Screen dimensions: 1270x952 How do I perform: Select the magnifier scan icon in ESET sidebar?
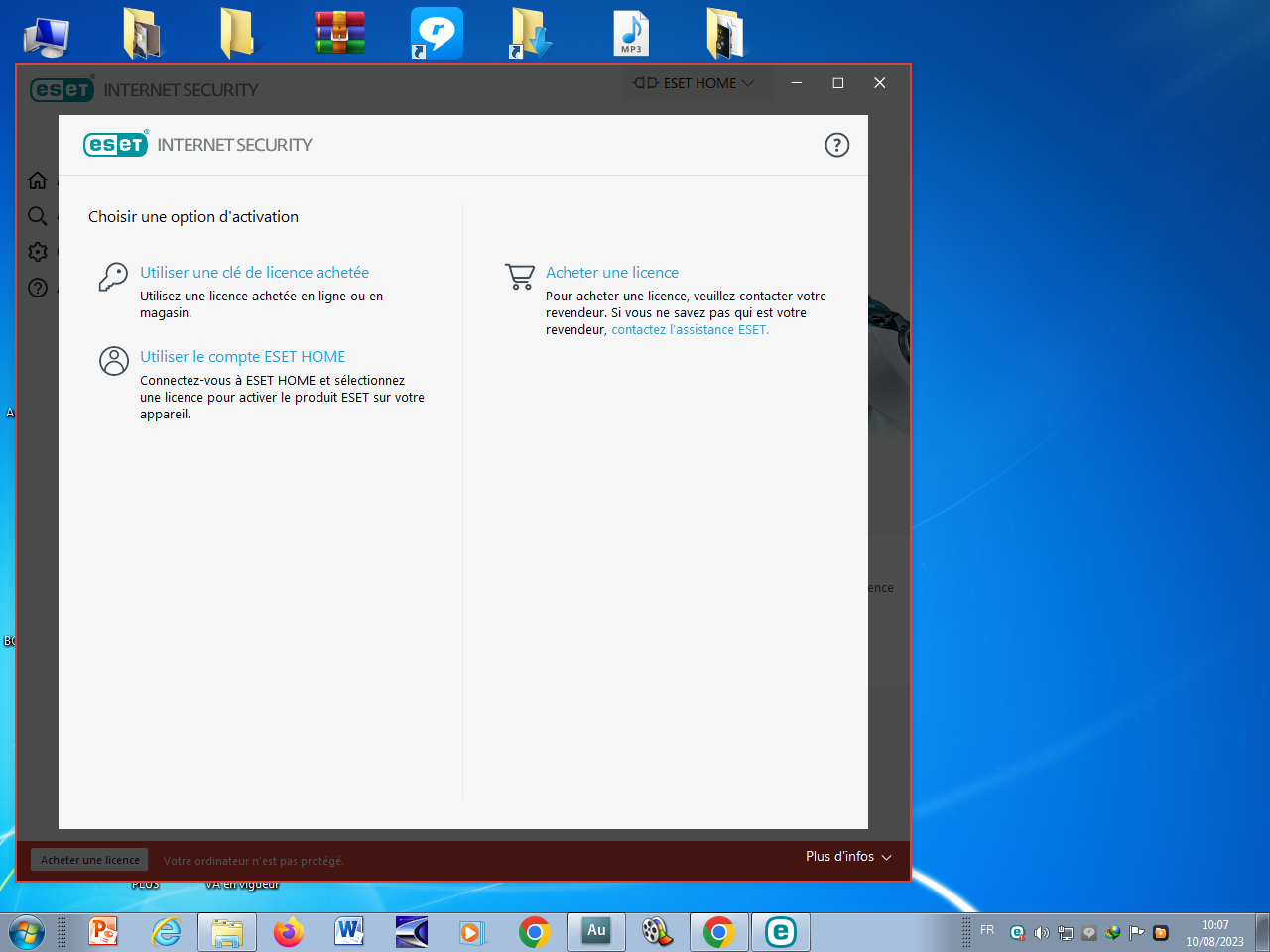tap(38, 216)
